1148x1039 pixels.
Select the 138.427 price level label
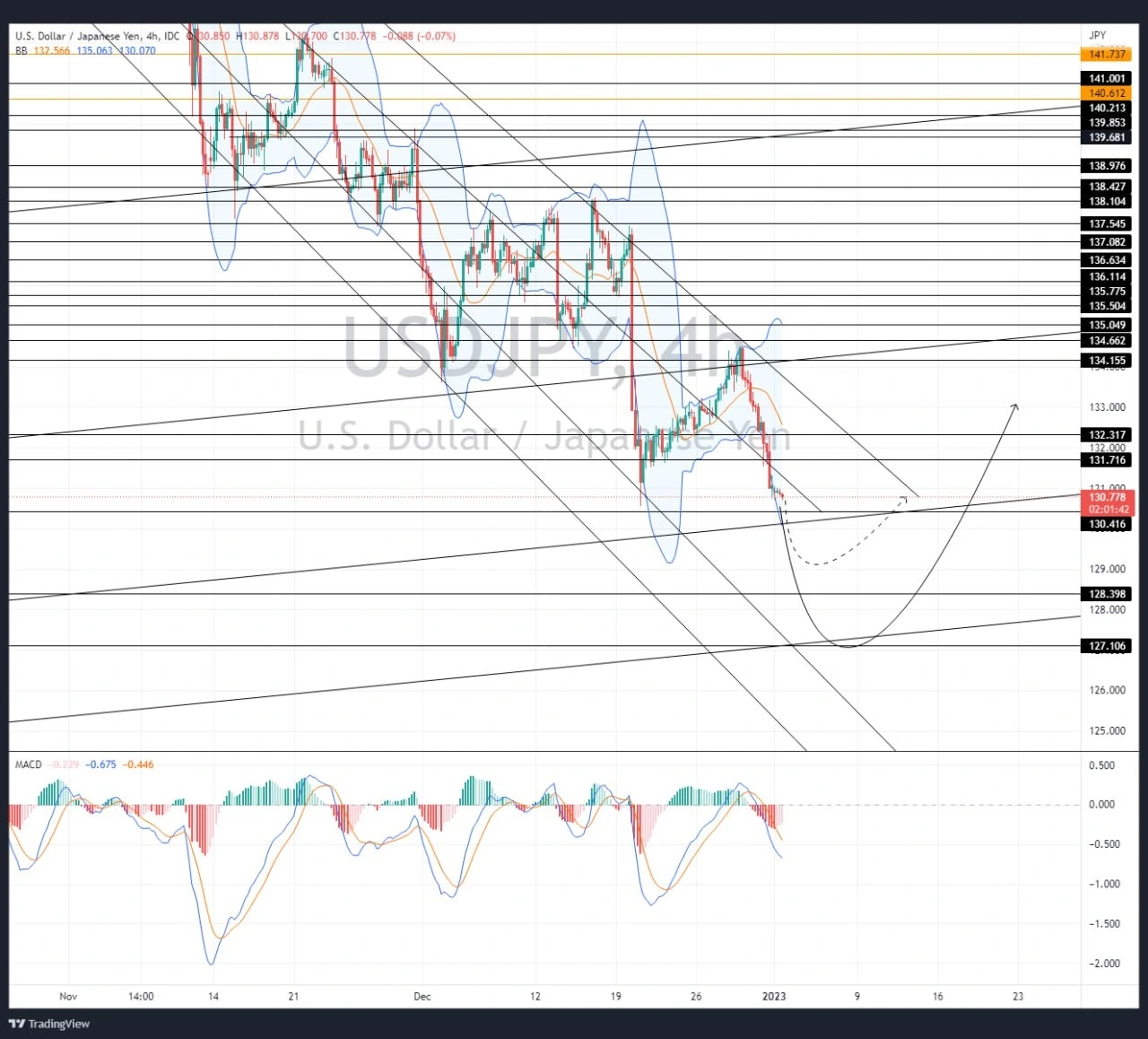pos(1107,188)
